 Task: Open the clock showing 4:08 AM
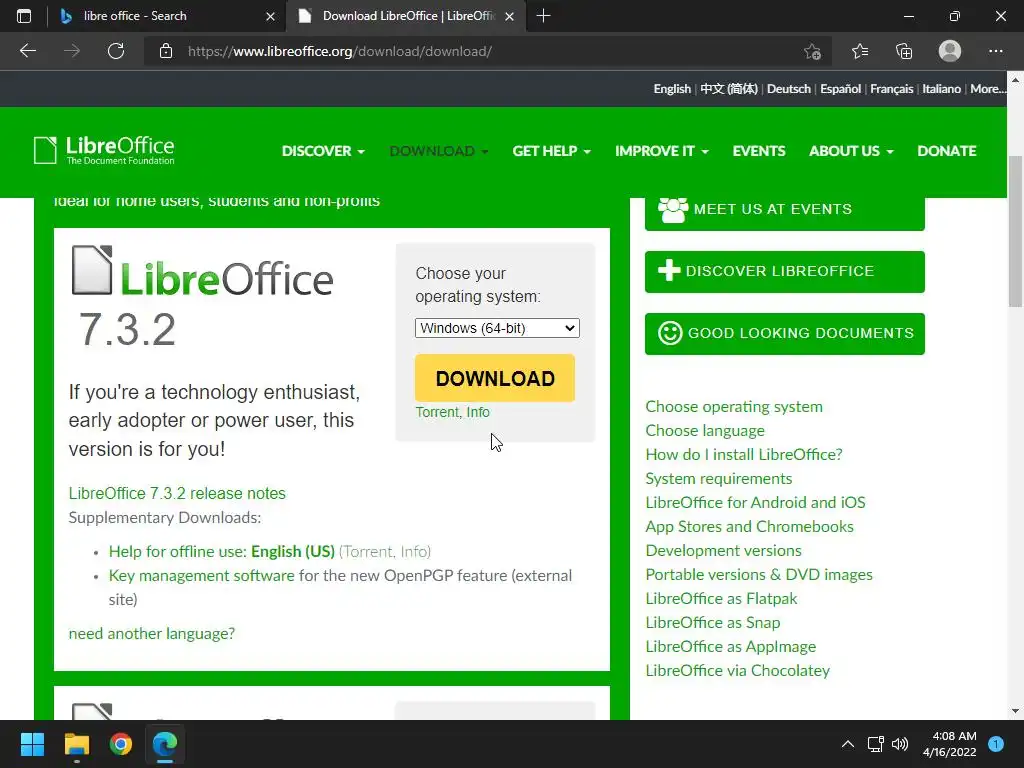[x=950, y=744]
